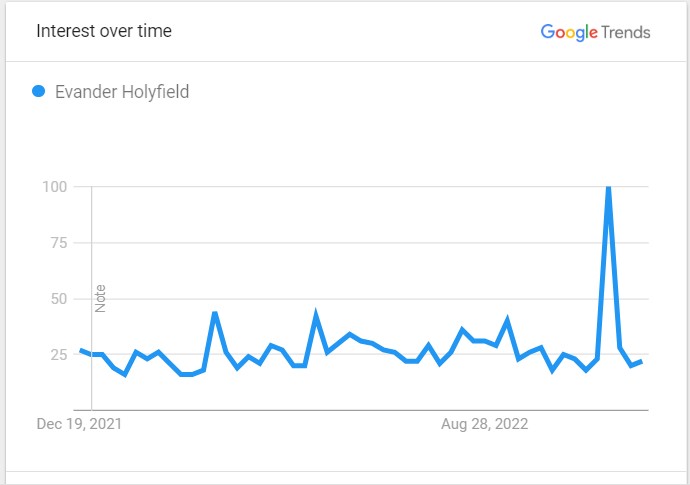
Task: Click the peak near 40 before Aug 28 label
Action: pyautogui.click(x=507, y=320)
